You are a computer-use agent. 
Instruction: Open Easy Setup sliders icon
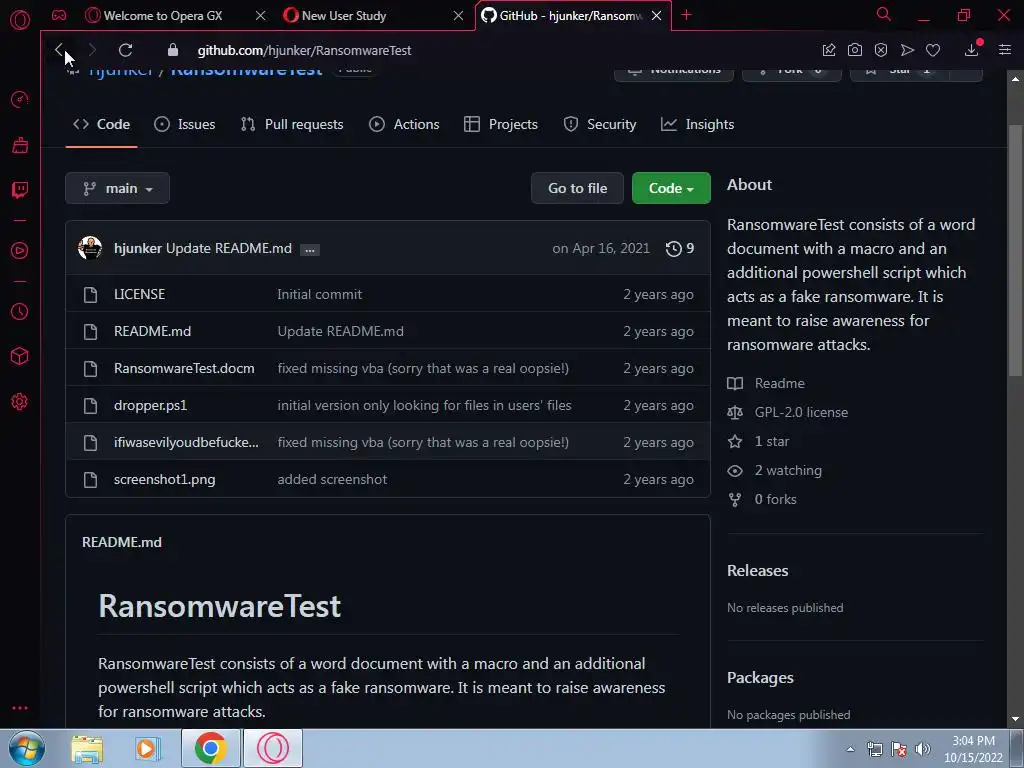point(1005,50)
